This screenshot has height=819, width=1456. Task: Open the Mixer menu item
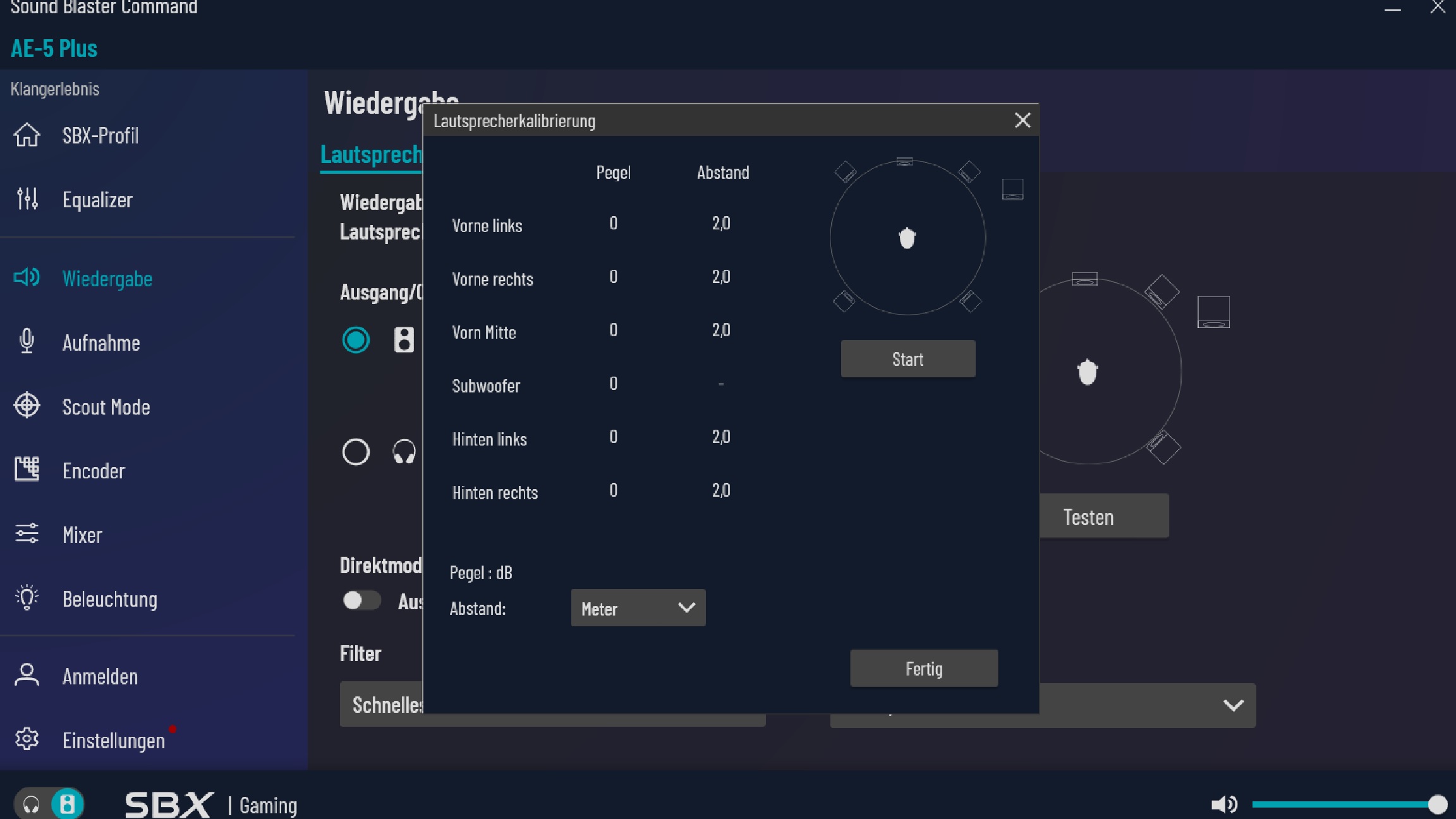(x=82, y=535)
